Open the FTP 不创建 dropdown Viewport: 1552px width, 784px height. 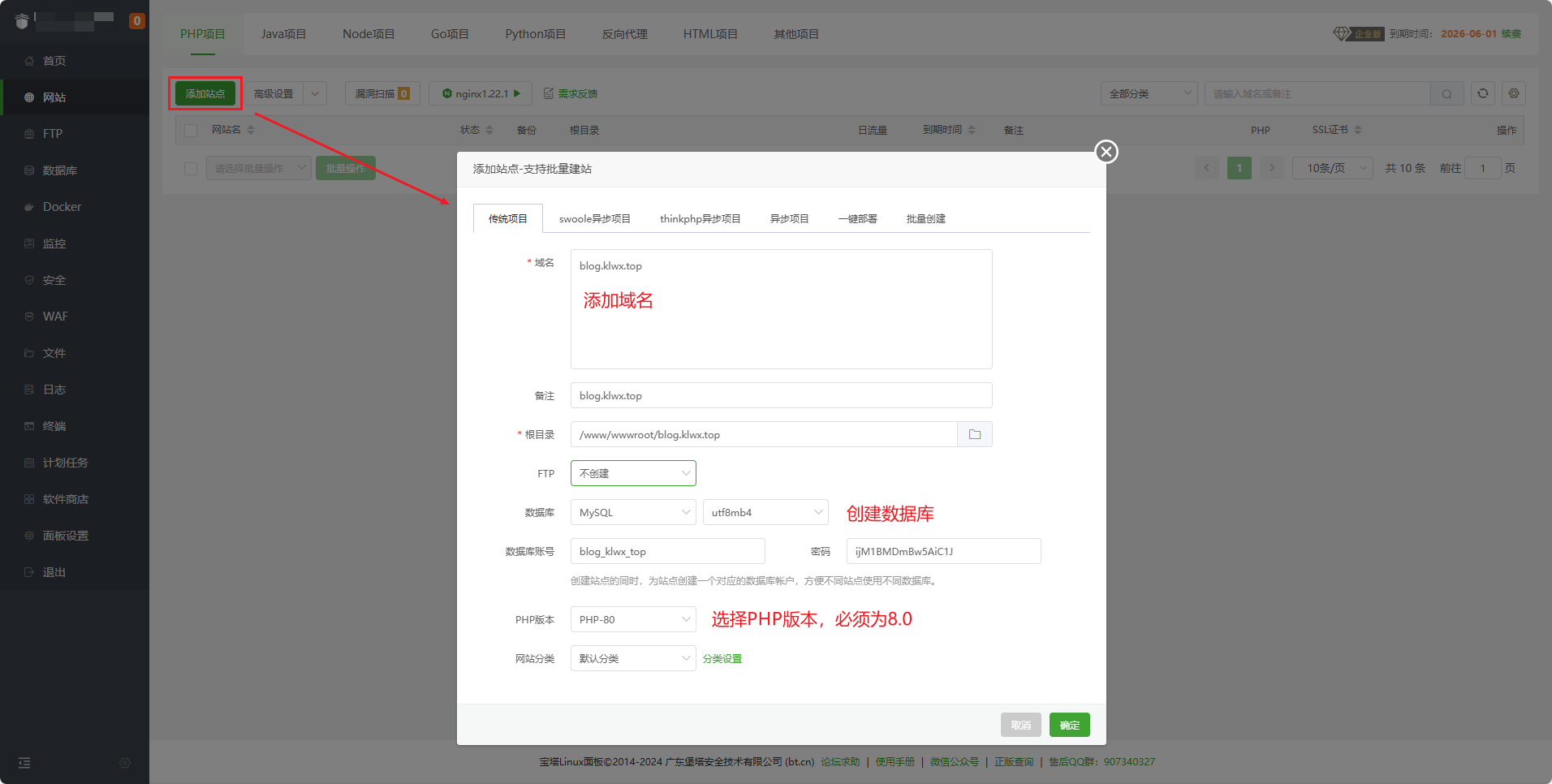[633, 473]
